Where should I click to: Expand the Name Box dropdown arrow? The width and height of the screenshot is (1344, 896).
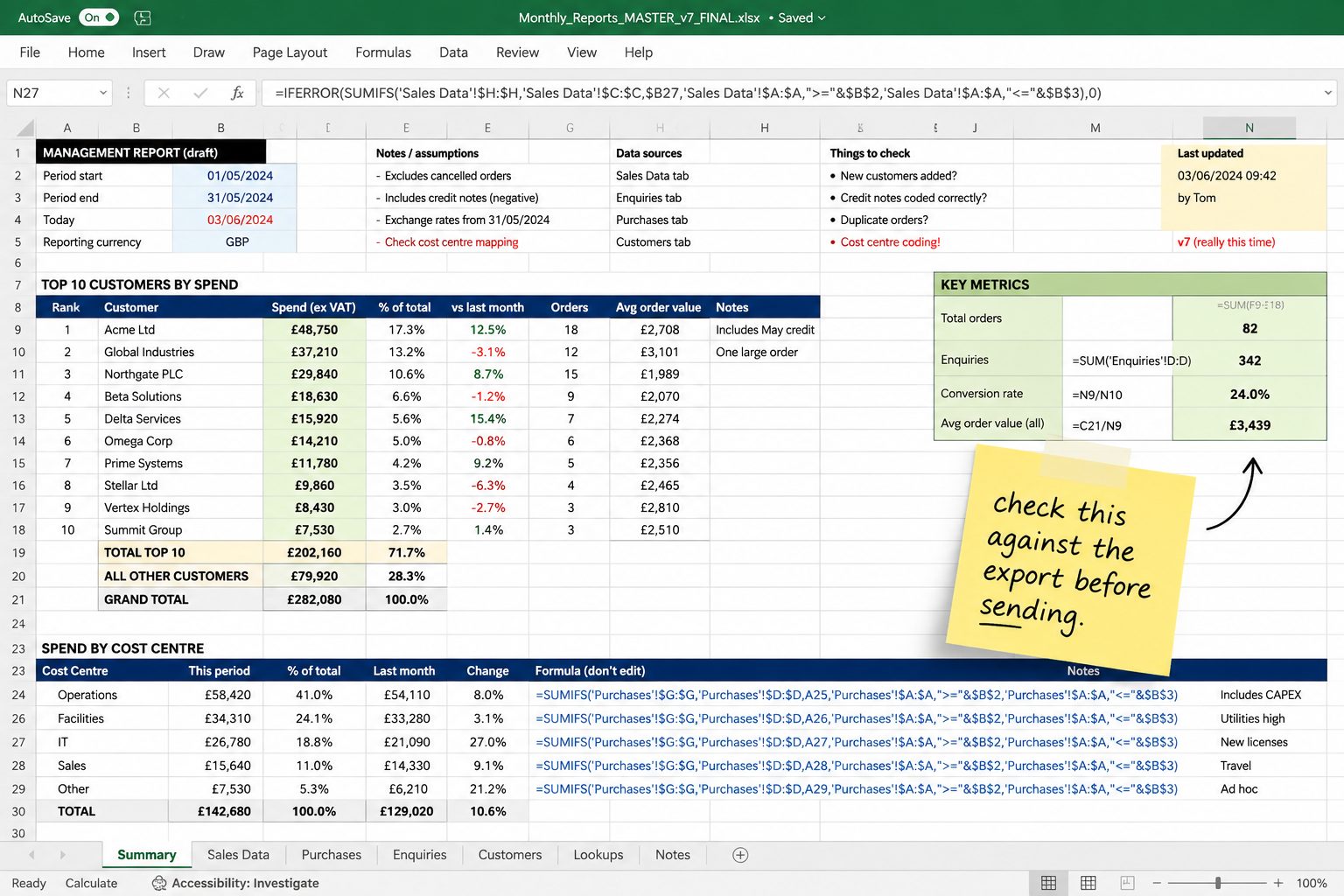[x=103, y=93]
